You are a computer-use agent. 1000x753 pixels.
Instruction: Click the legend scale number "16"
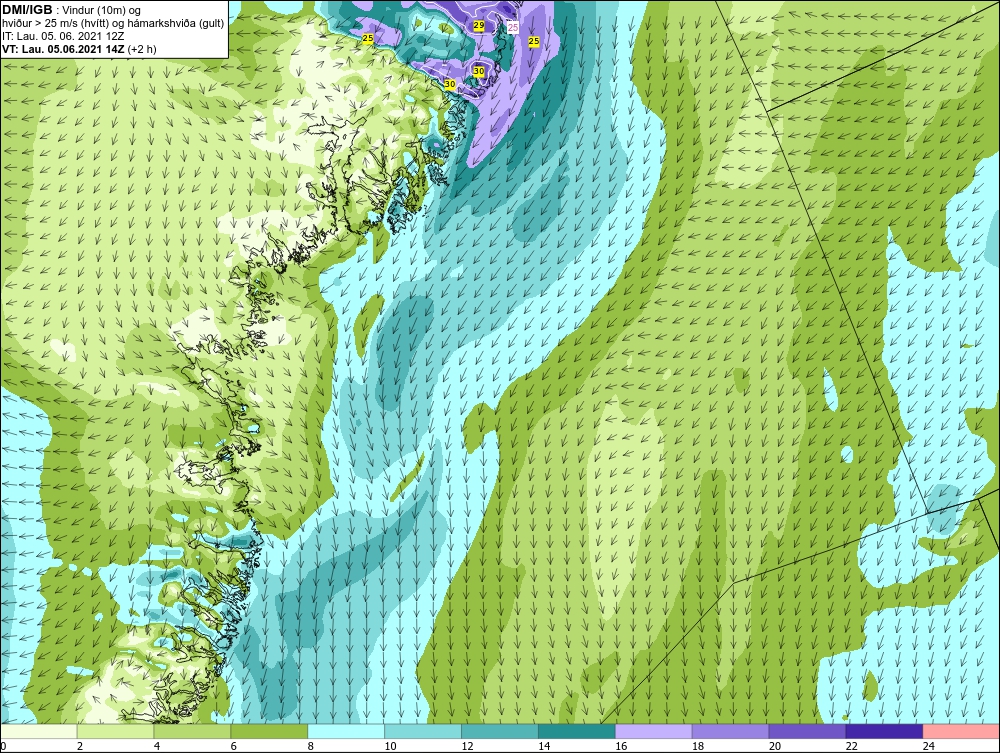621,746
